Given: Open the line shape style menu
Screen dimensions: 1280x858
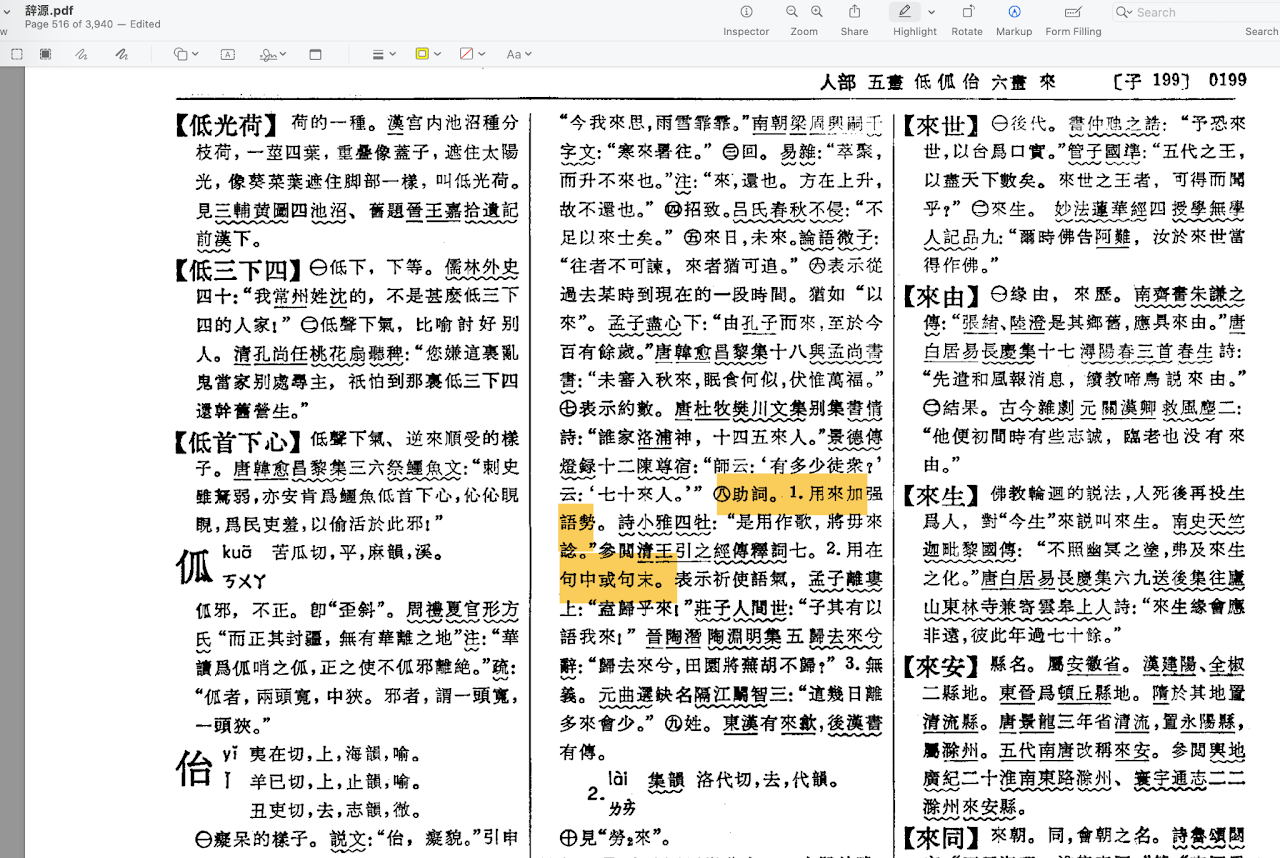Looking at the screenshot, I should pyautogui.click(x=383, y=54).
